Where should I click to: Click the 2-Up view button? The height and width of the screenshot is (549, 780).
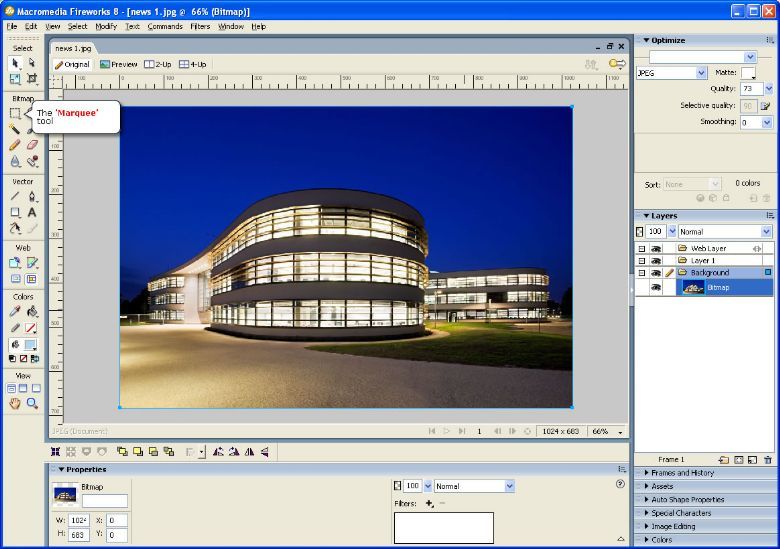(157, 64)
